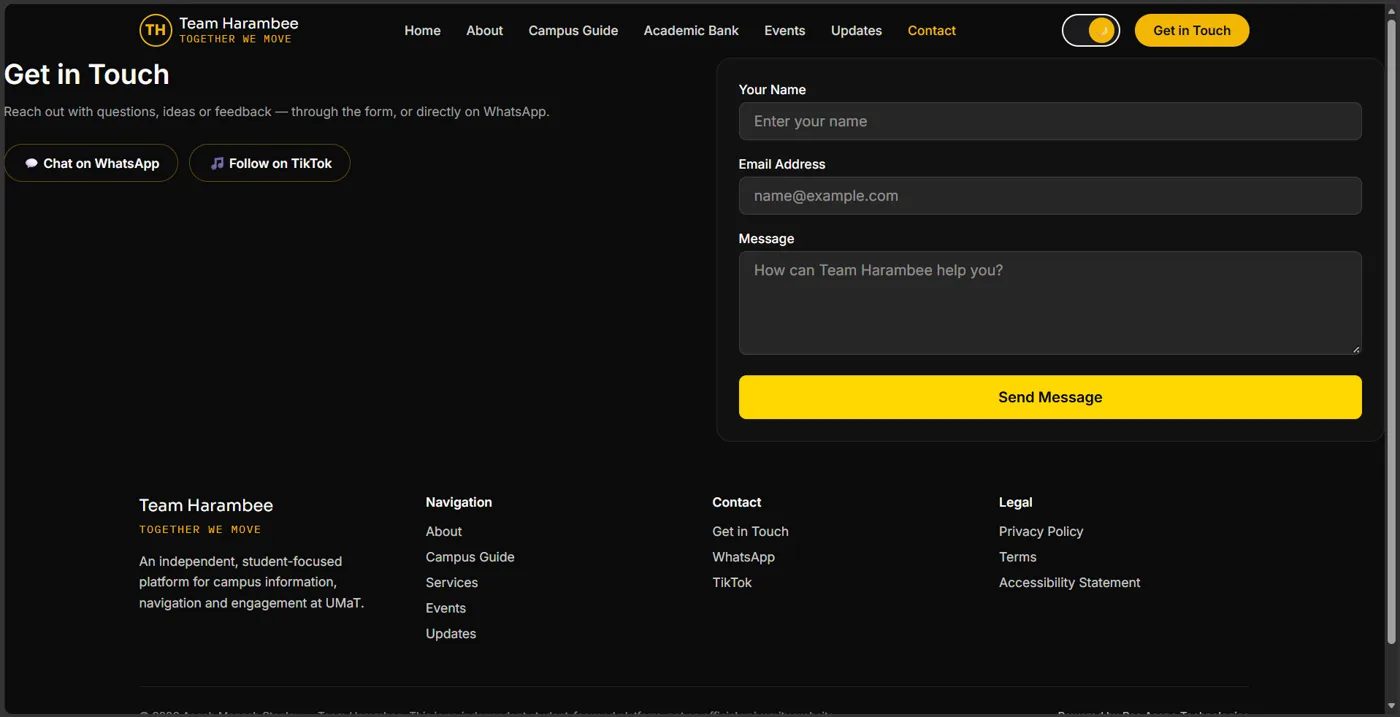Open the Campus Guide footer link

coord(470,557)
